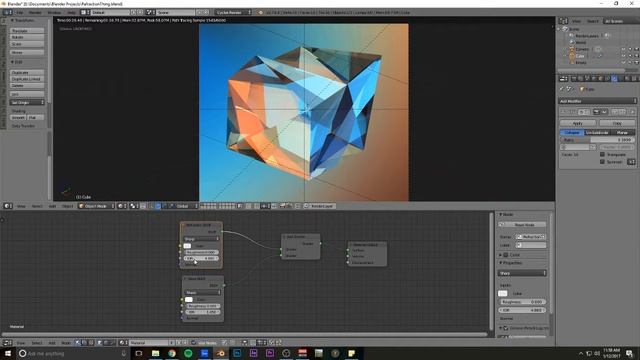Copy the Decimate modifier
Viewport: 640px width, 360px height.
tap(617, 123)
